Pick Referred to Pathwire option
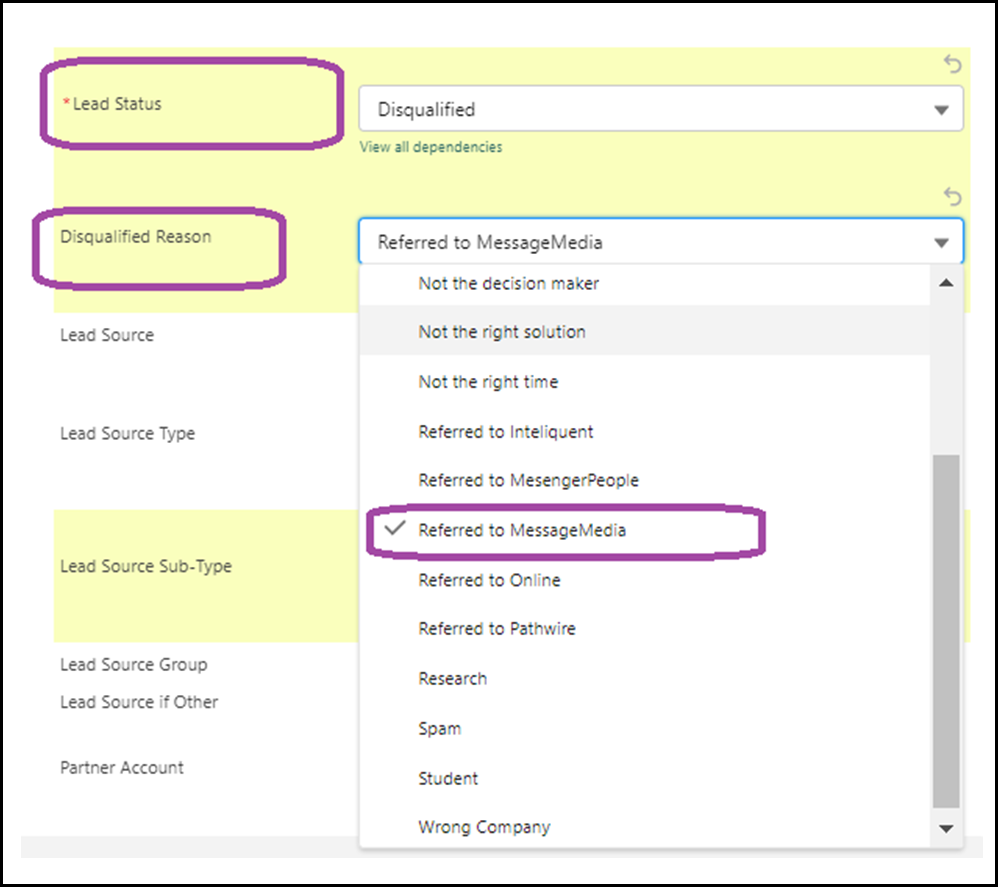Image resolution: width=998 pixels, height=887 pixels. (645, 629)
